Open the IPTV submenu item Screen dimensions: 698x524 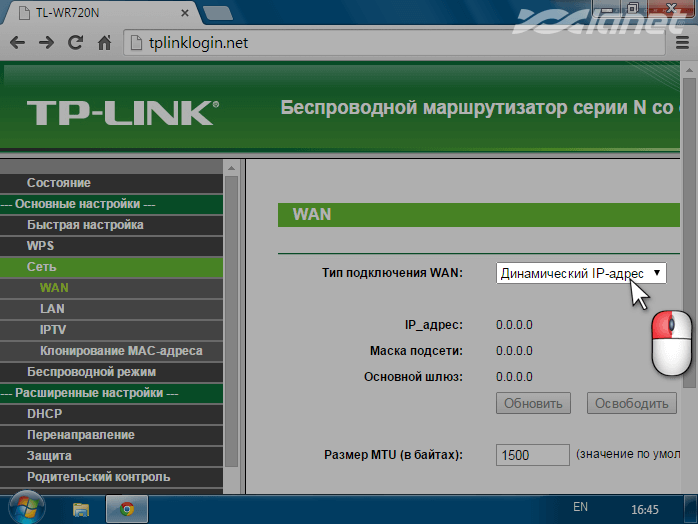[x=111, y=329]
